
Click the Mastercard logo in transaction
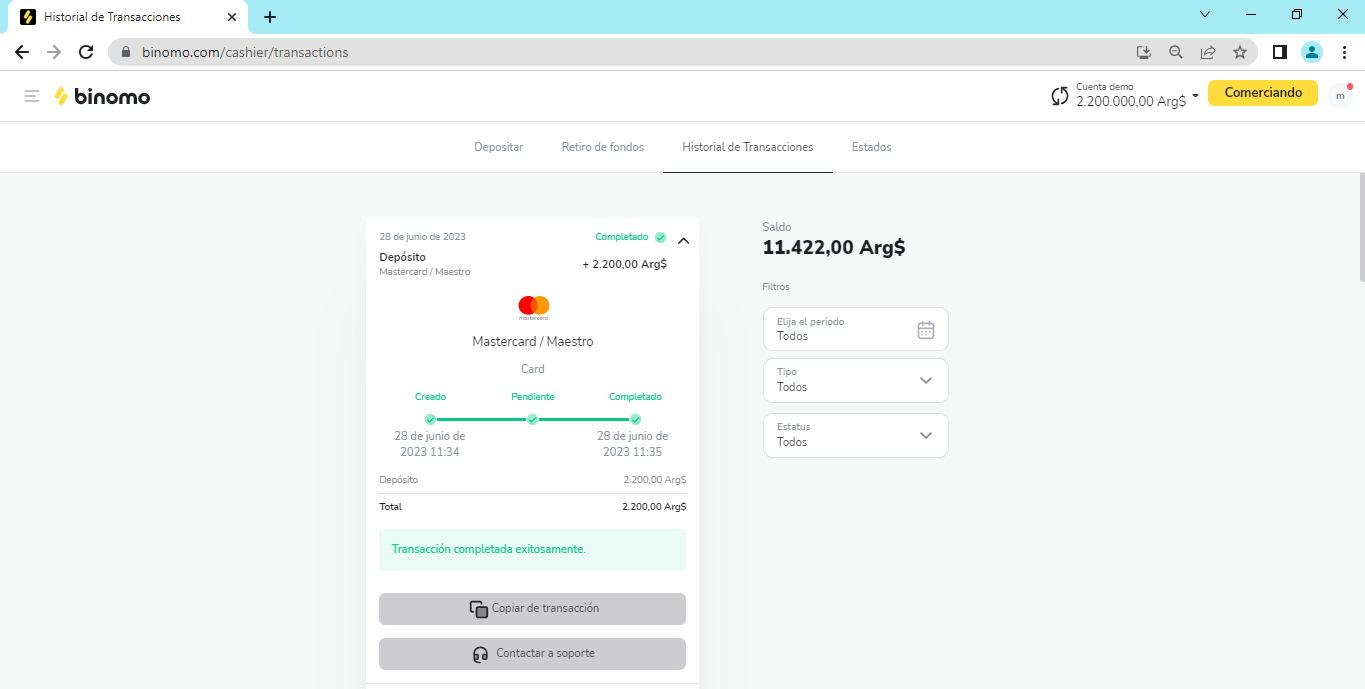pyautogui.click(x=533, y=307)
